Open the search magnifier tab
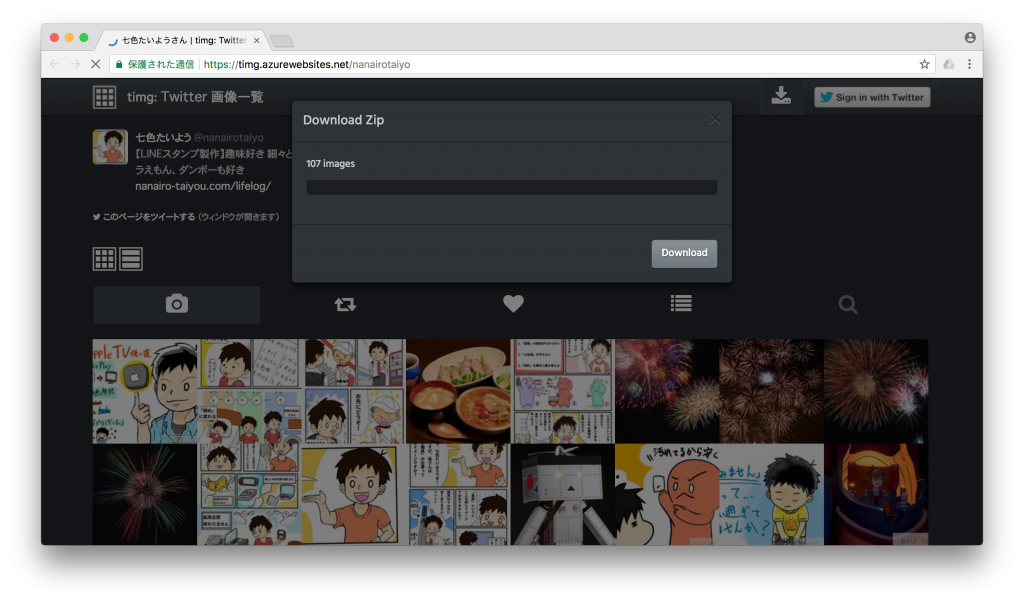This screenshot has width=1024, height=604. coord(848,305)
